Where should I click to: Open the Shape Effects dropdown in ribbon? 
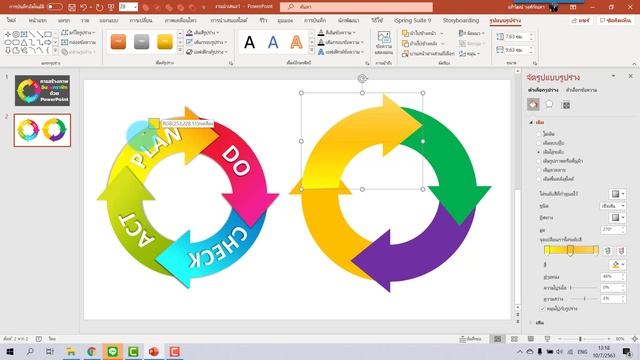point(207,52)
